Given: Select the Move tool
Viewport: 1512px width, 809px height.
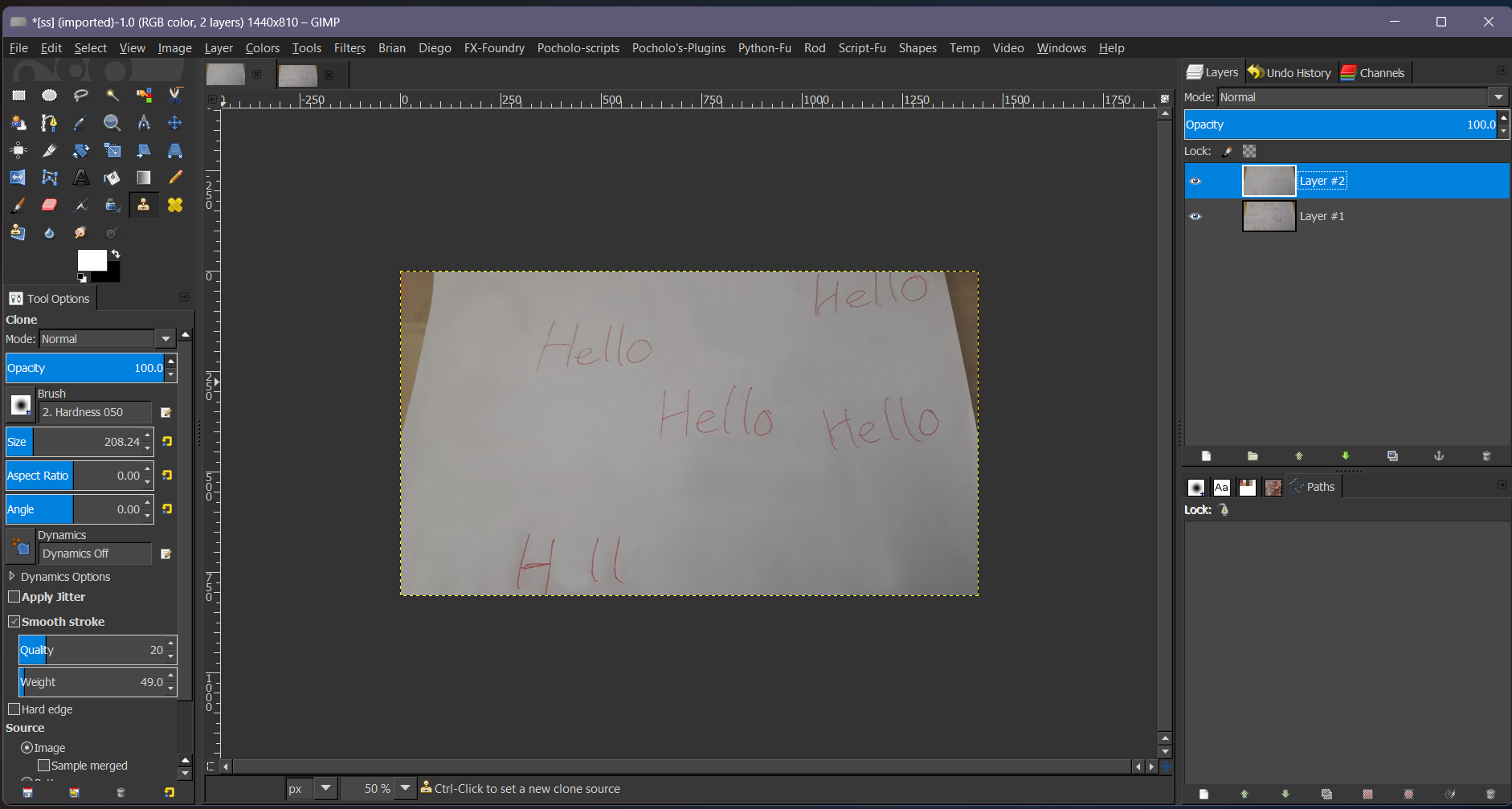Looking at the screenshot, I should click(x=175, y=123).
